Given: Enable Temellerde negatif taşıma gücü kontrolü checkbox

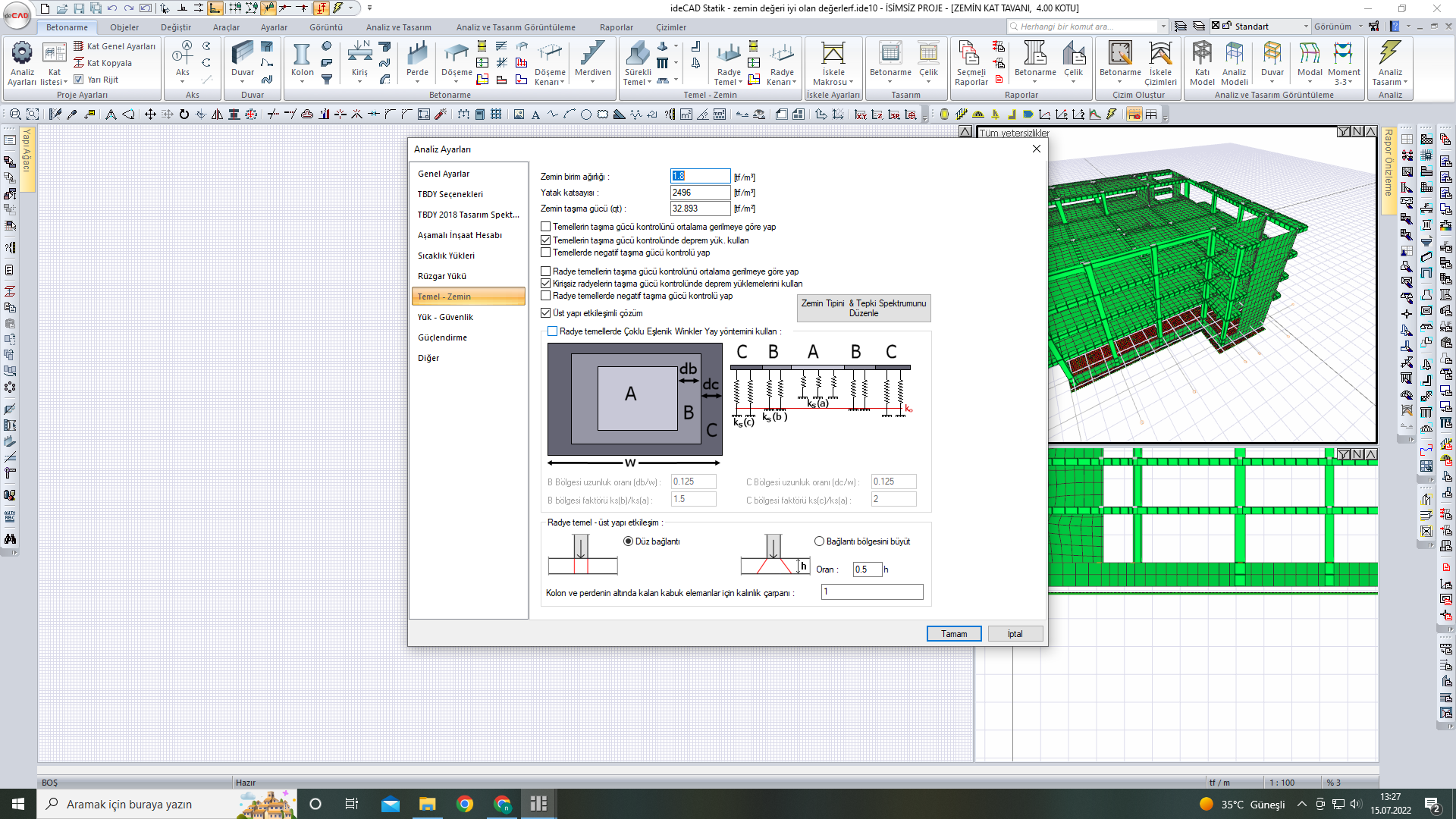Looking at the screenshot, I should [x=546, y=253].
